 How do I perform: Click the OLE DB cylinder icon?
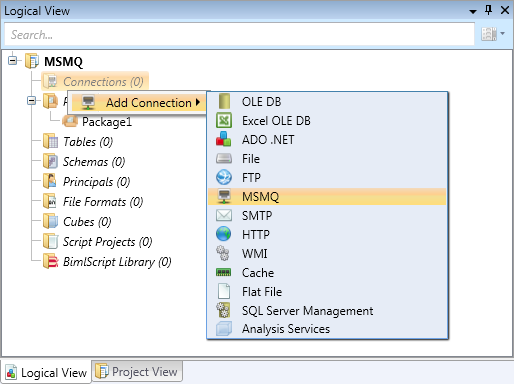click(224, 101)
